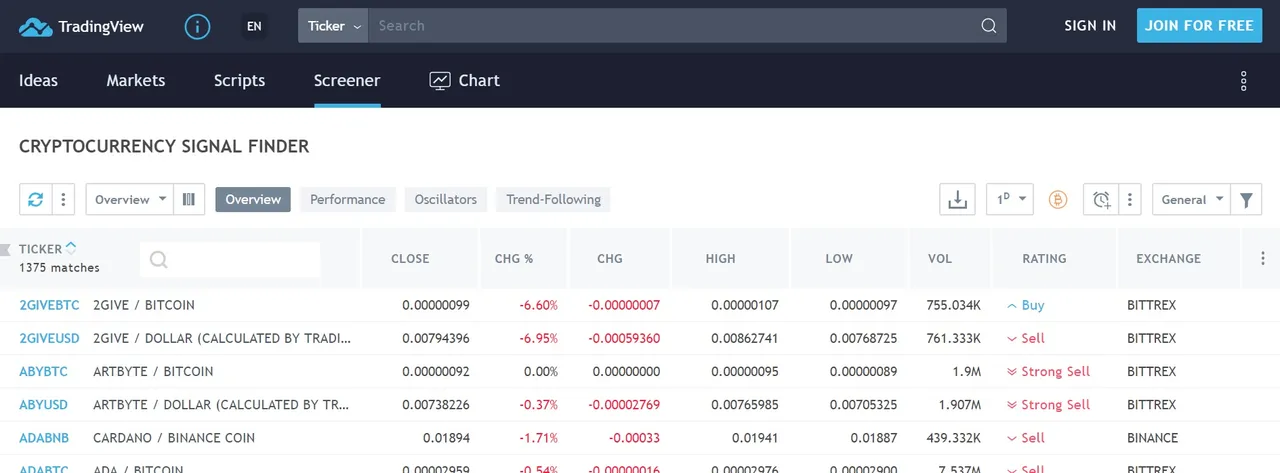Click the ticker filter input box
This screenshot has height=473, width=1280.
[230, 260]
